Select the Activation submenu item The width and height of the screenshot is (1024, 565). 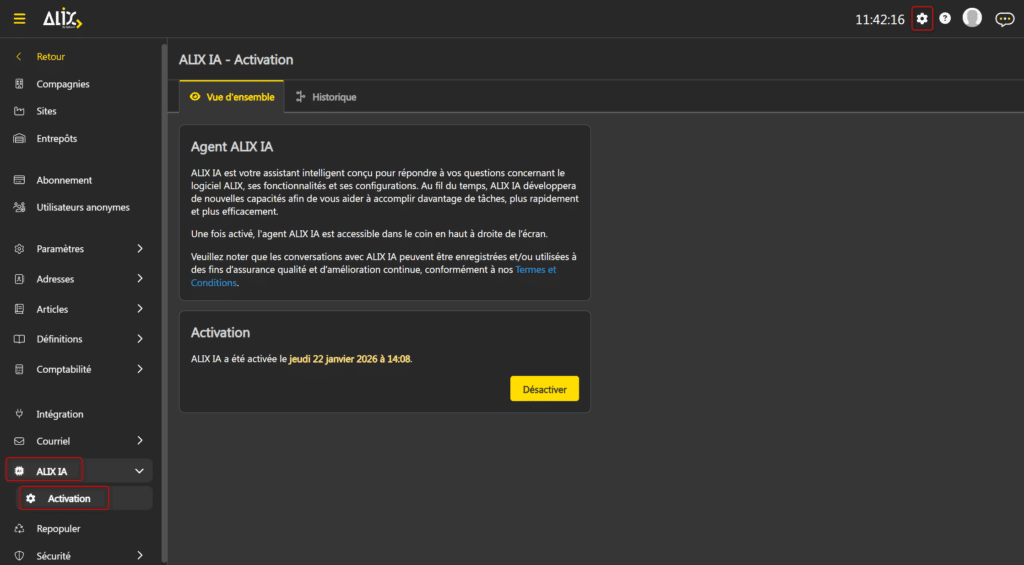[68, 498]
